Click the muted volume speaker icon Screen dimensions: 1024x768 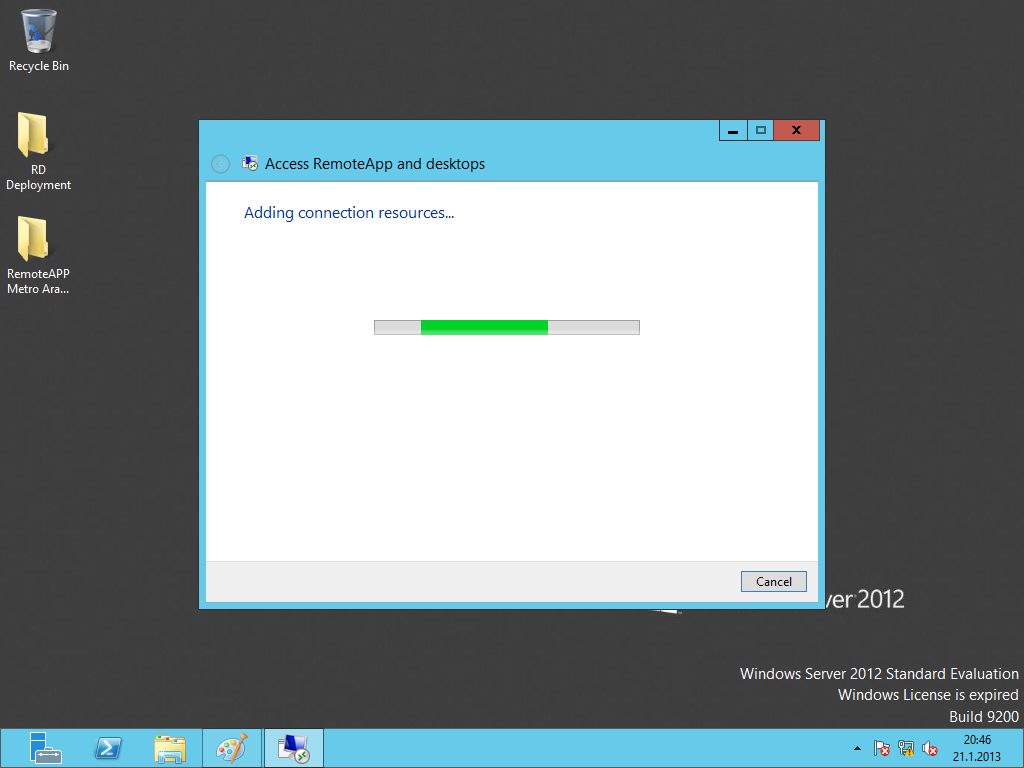[x=930, y=748]
